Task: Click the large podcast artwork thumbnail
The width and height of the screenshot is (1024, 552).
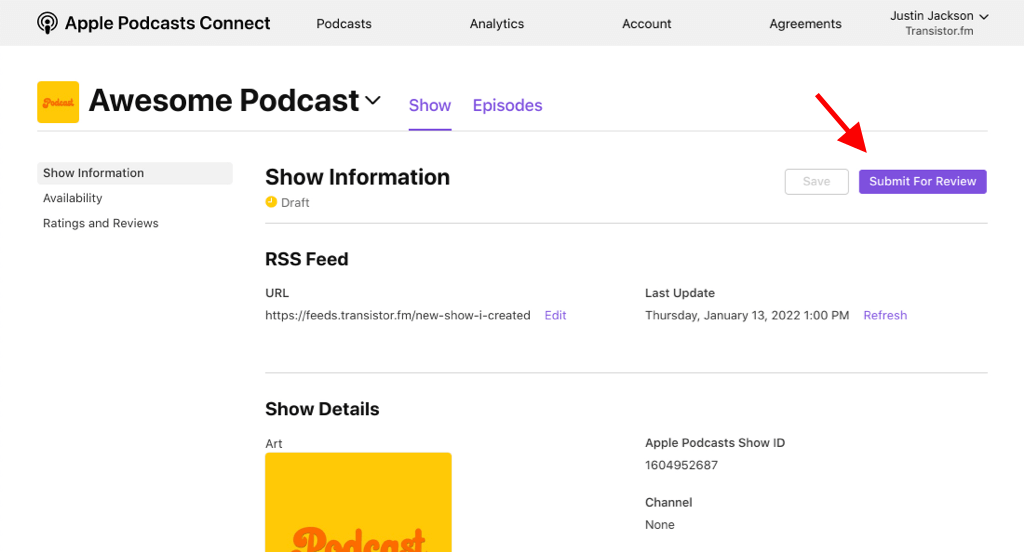Action: pyautogui.click(x=358, y=502)
